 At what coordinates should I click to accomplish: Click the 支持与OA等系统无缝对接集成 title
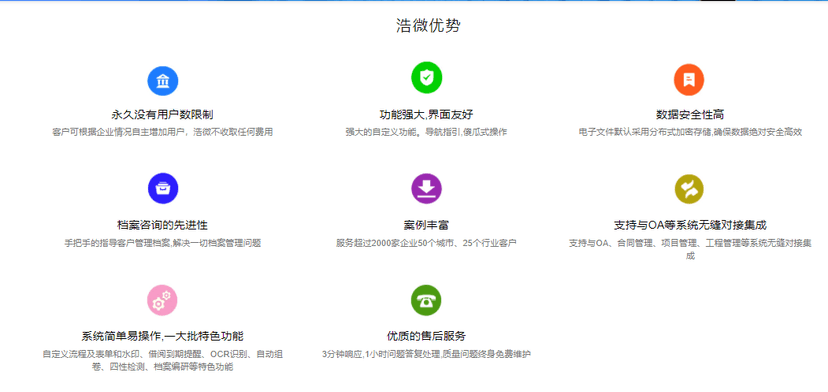coord(690,225)
